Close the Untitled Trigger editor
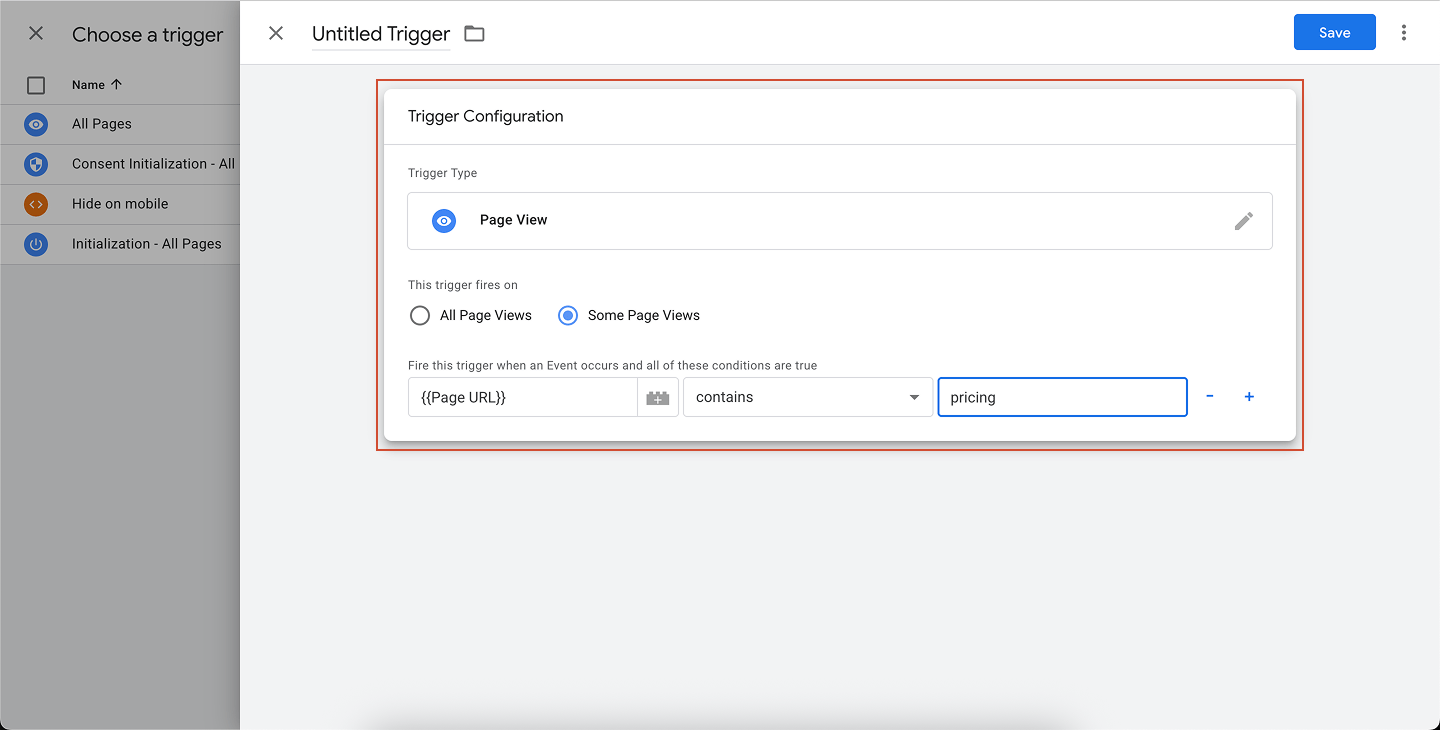The image size is (1440, 730). pyautogui.click(x=276, y=33)
